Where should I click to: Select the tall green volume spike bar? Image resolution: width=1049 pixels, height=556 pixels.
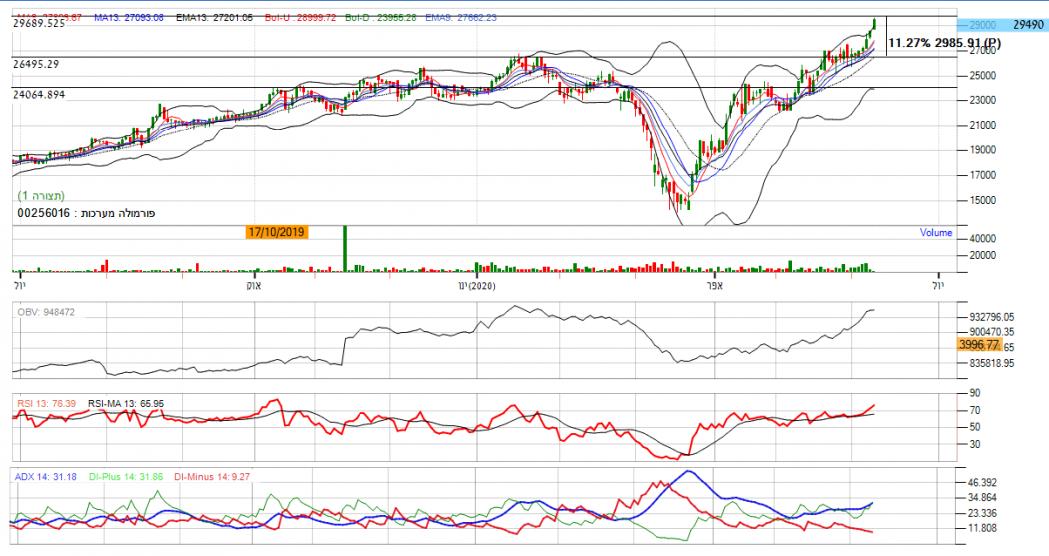pyautogui.click(x=345, y=248)
